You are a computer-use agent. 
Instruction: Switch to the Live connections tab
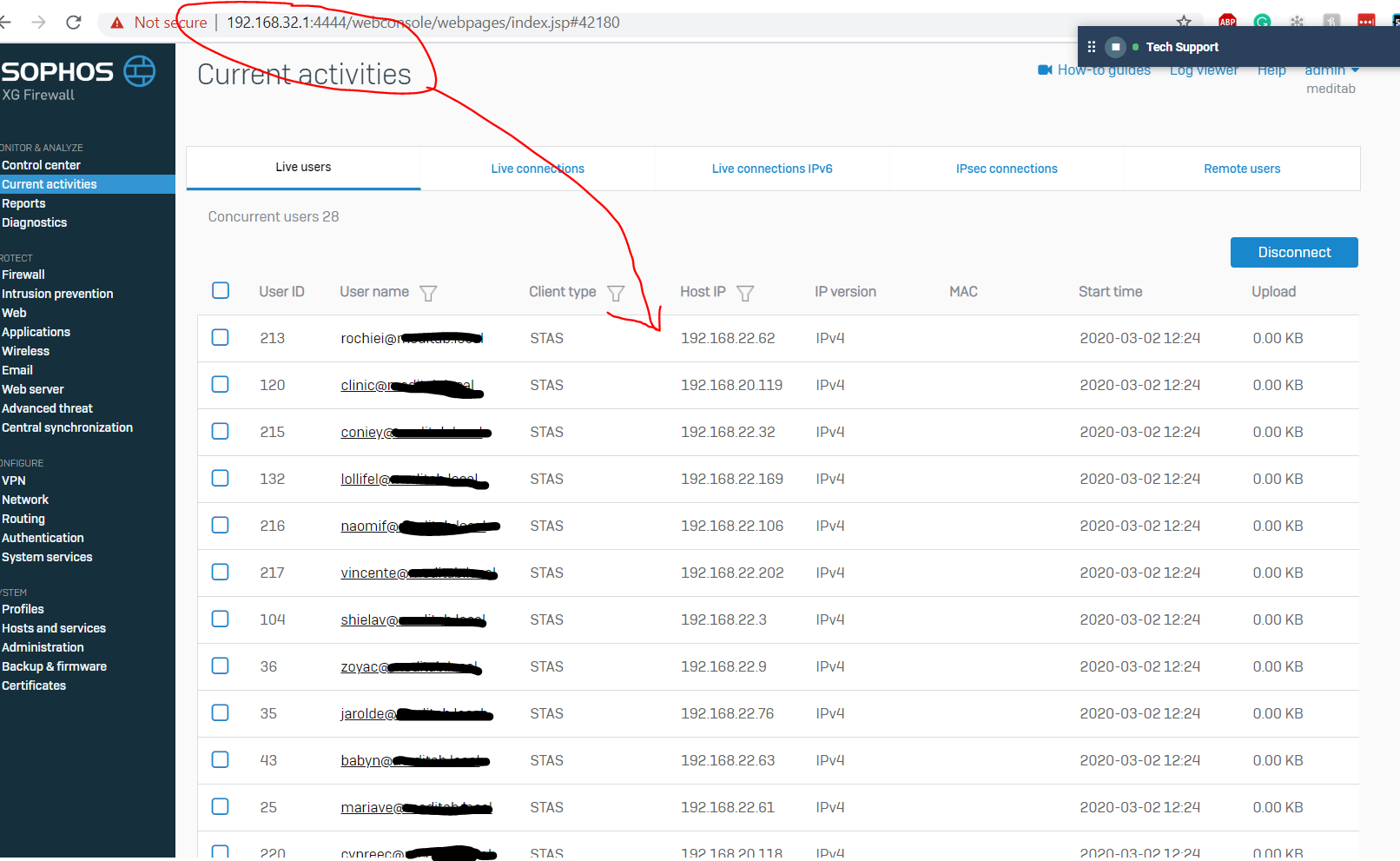pyautogui.click(x=538, y=169)
